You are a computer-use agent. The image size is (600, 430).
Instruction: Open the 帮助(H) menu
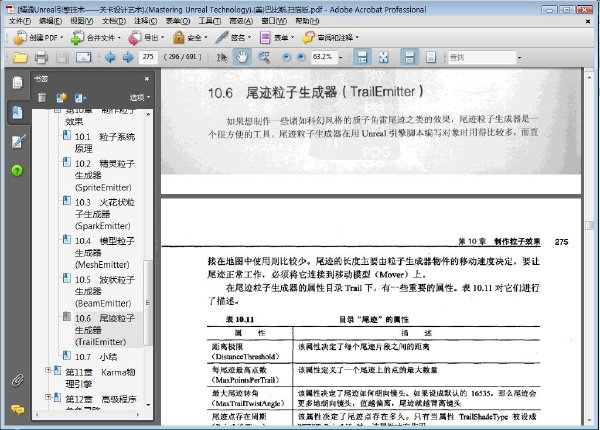coord(307,21)
